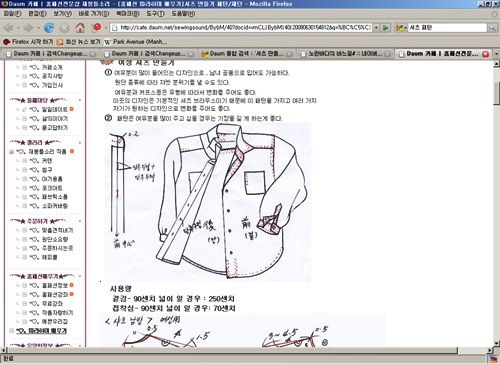Open the 도움말(H) menu
The height and width of the screenshot is (365, 500).
coord(183,14)
